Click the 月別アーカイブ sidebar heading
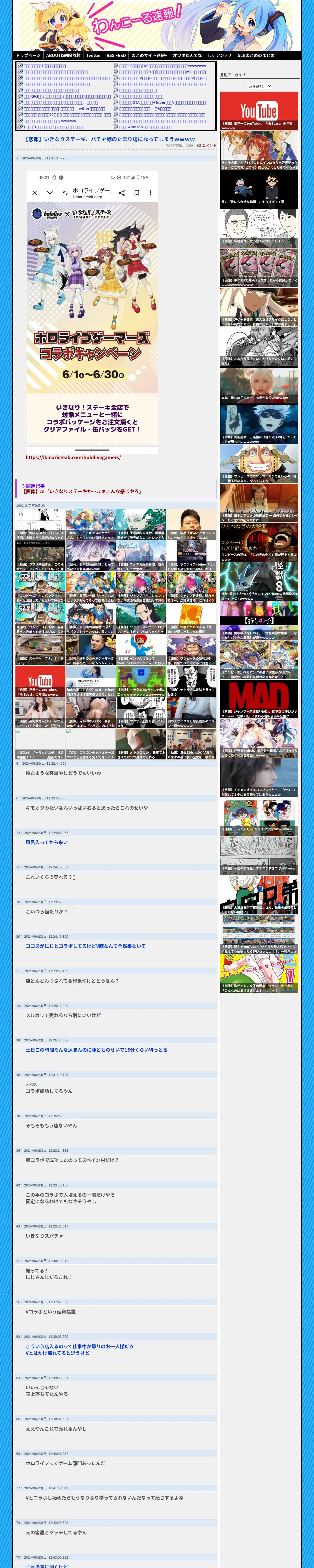314x1568 pixels. (x=233, y=75)
